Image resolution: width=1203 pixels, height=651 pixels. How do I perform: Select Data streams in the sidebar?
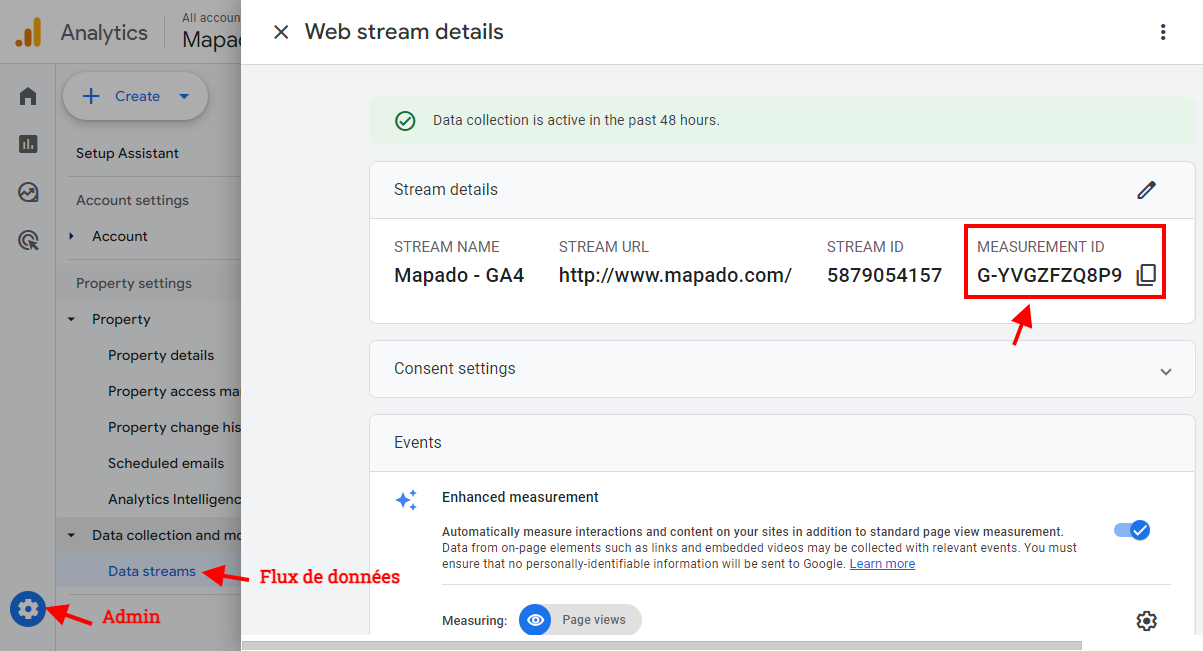(x=151, y=571)
